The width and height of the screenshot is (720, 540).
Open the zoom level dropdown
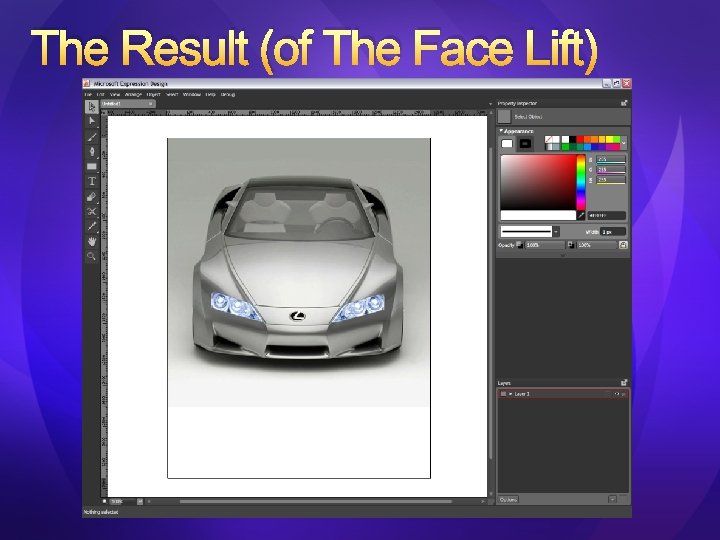pyautogui.click(x=140, y=502)
